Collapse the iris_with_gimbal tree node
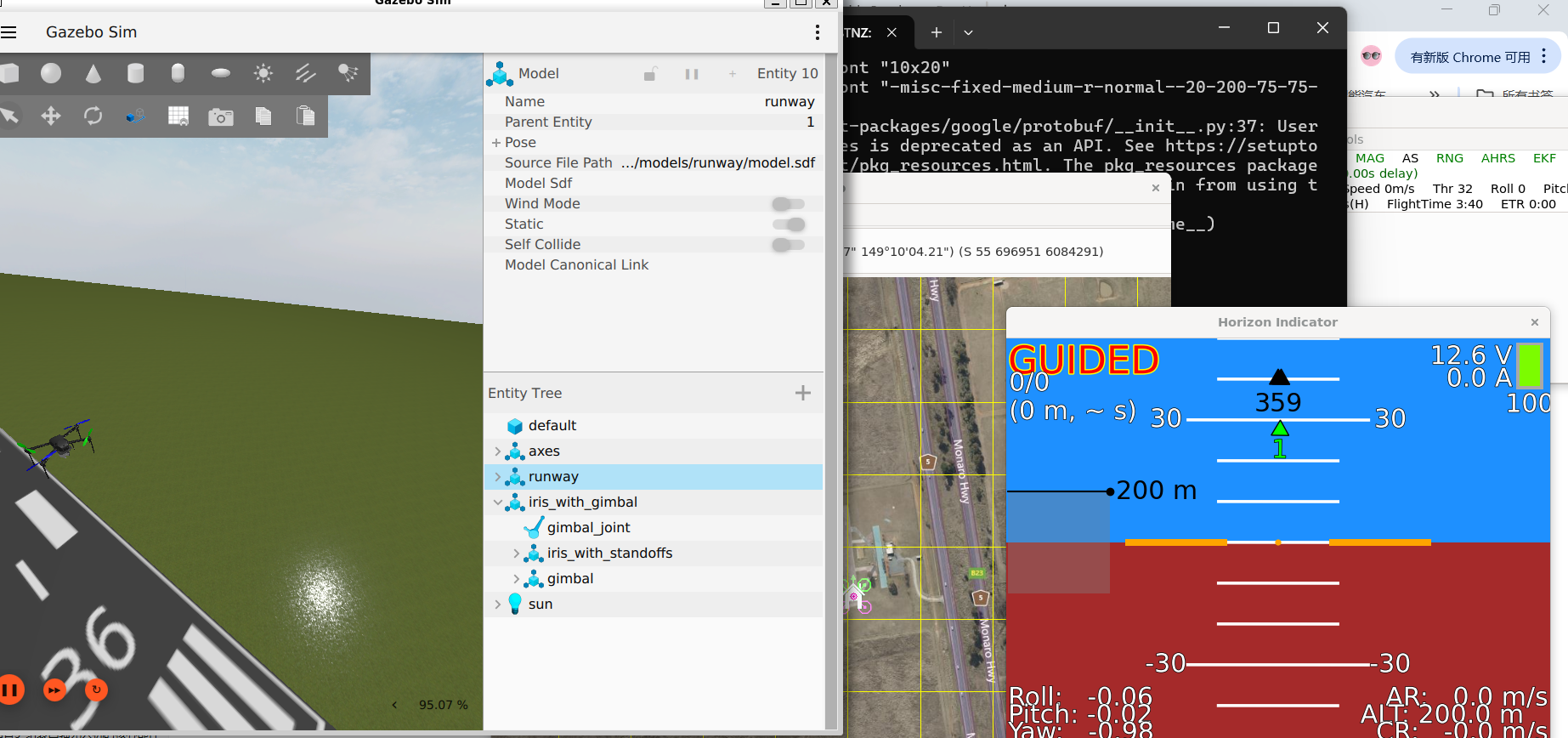The image size is (1568, 738). (x=498, y=502)
